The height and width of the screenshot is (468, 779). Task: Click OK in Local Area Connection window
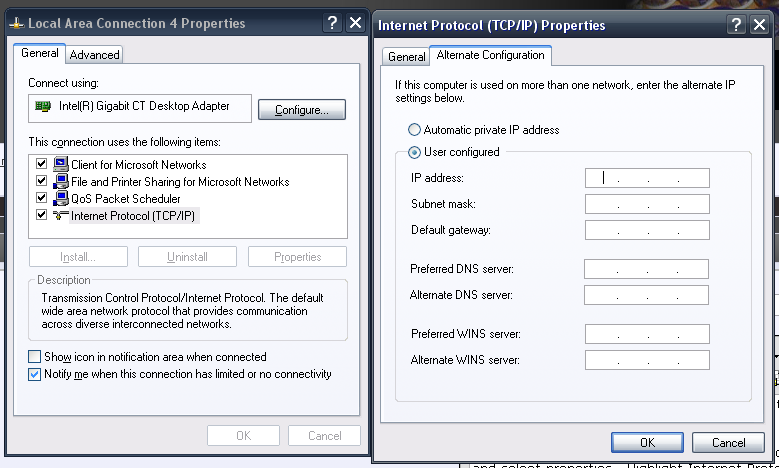tap(243, 436)
